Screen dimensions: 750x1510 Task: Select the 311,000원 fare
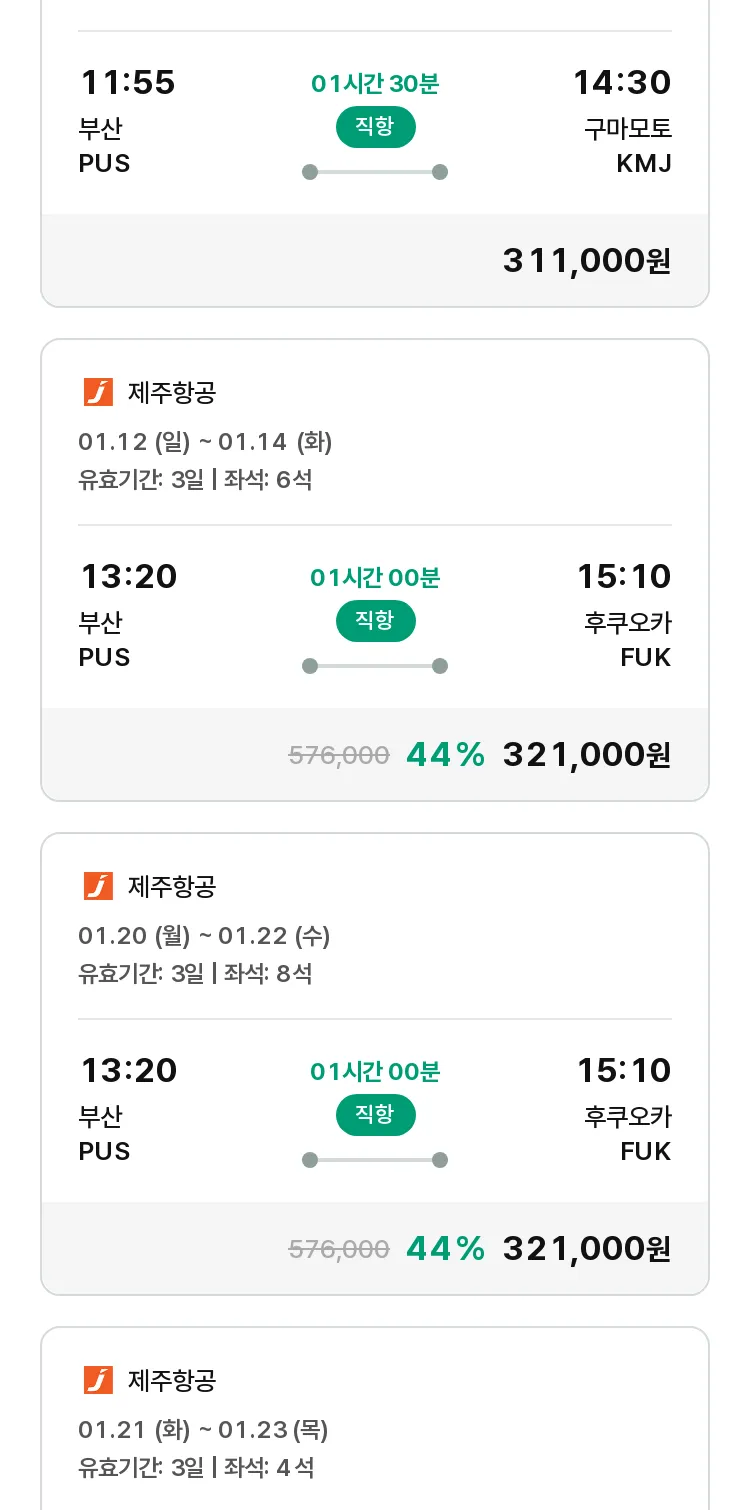coord(587,261)
